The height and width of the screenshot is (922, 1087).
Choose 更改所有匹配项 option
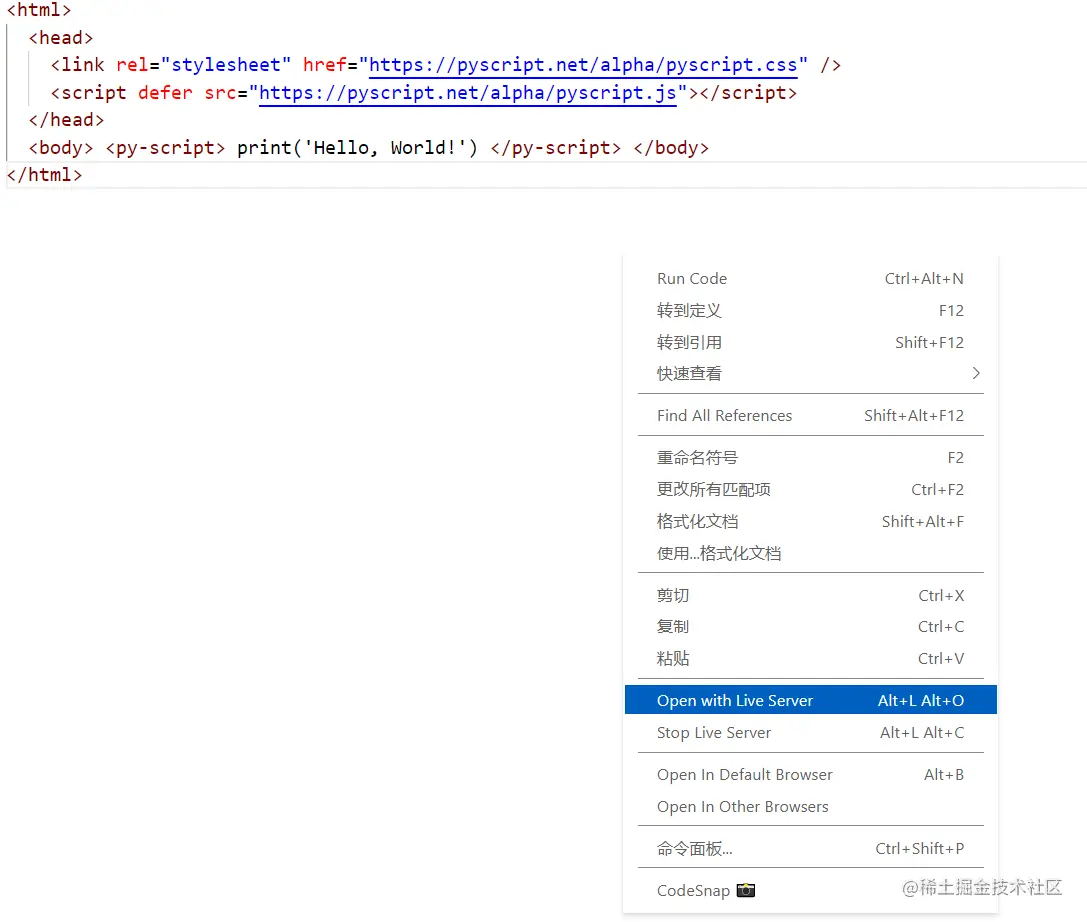pos(810,489)
